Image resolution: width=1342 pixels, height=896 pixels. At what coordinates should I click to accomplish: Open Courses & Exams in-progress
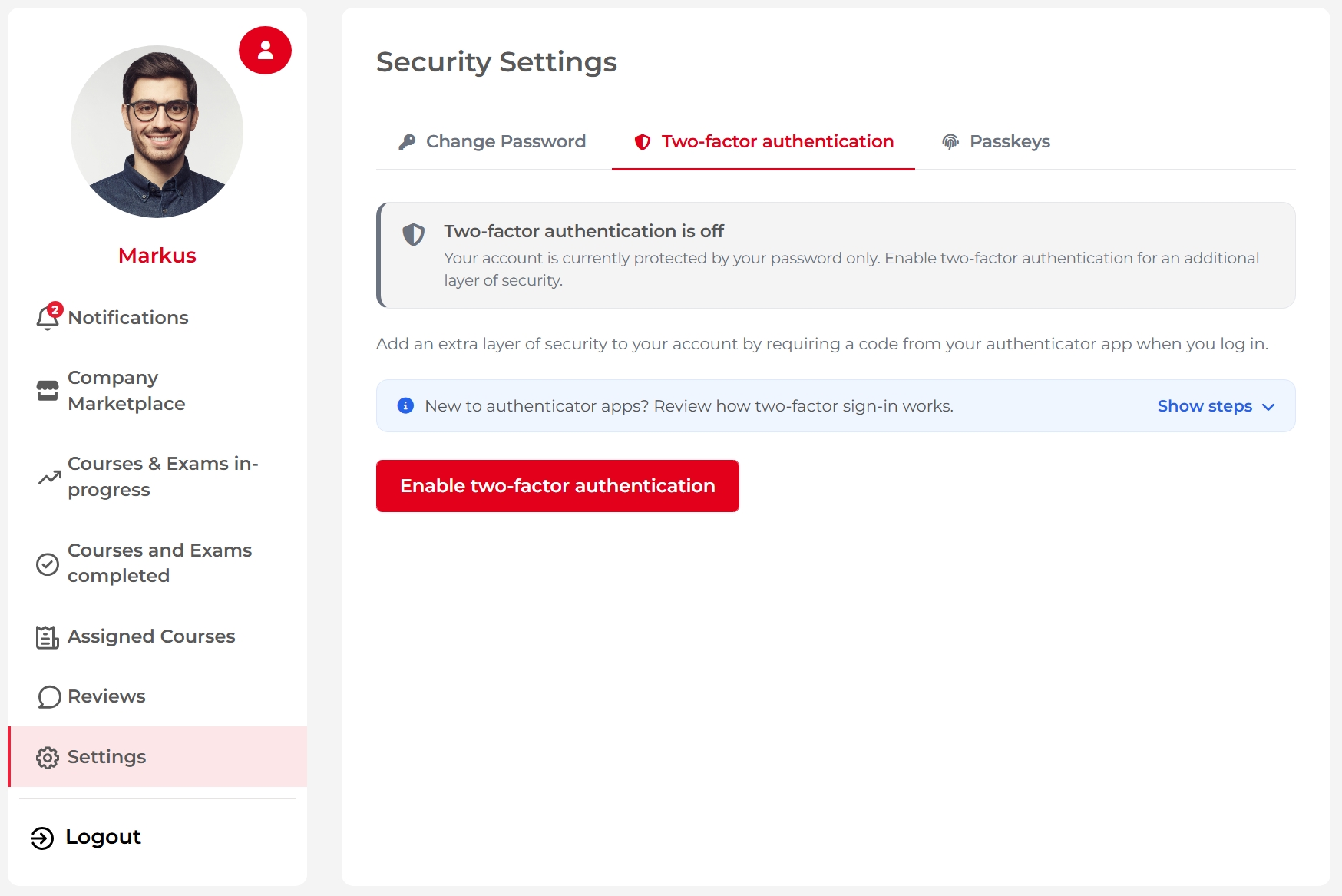157,477
